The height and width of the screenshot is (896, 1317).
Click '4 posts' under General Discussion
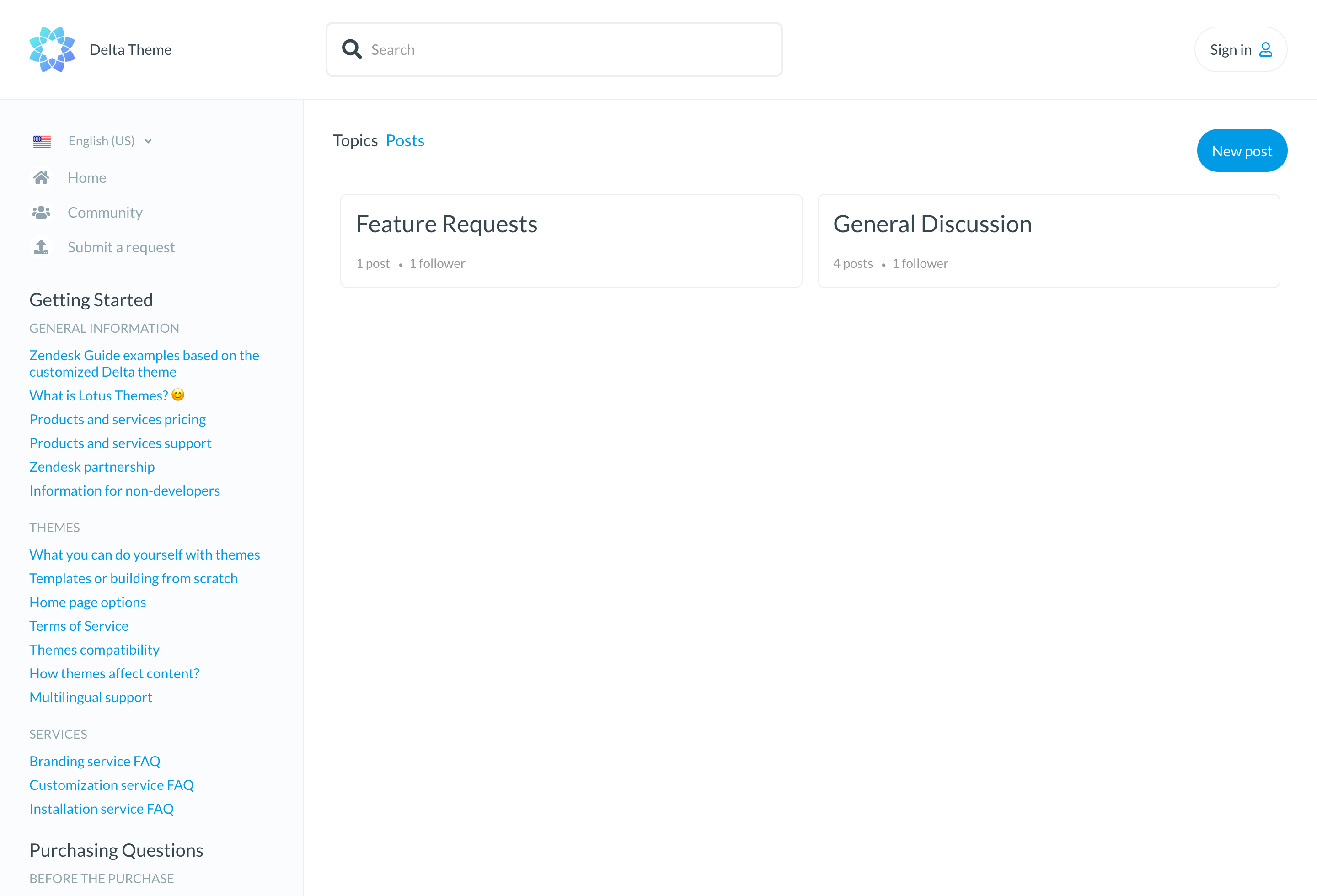(853, 263)
